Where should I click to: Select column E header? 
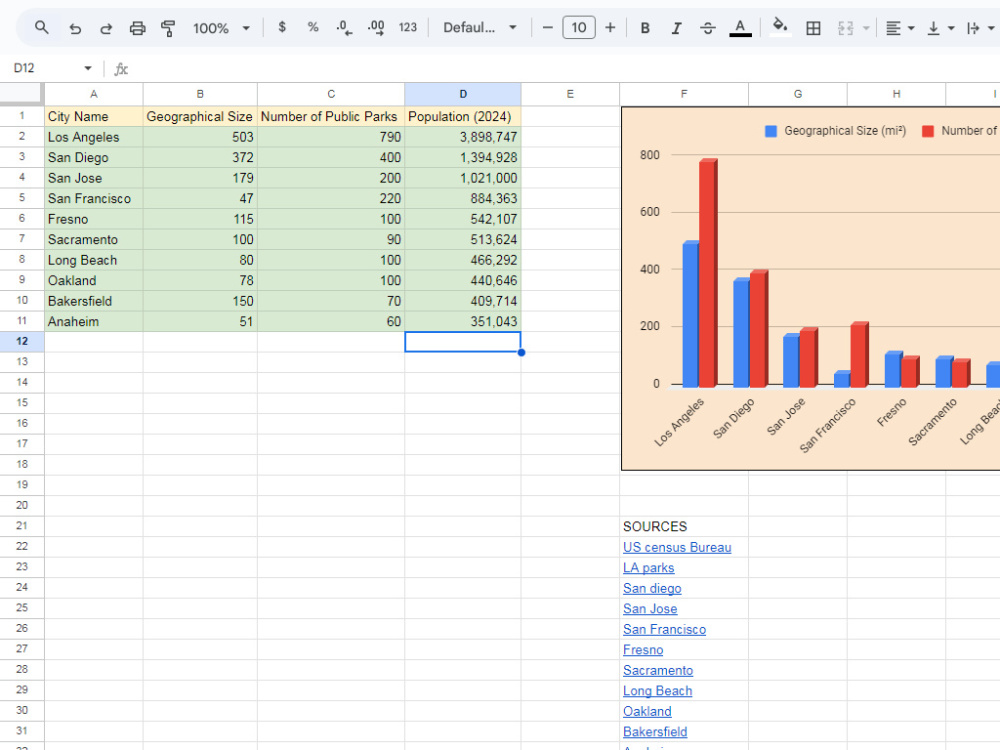(570, 94)
